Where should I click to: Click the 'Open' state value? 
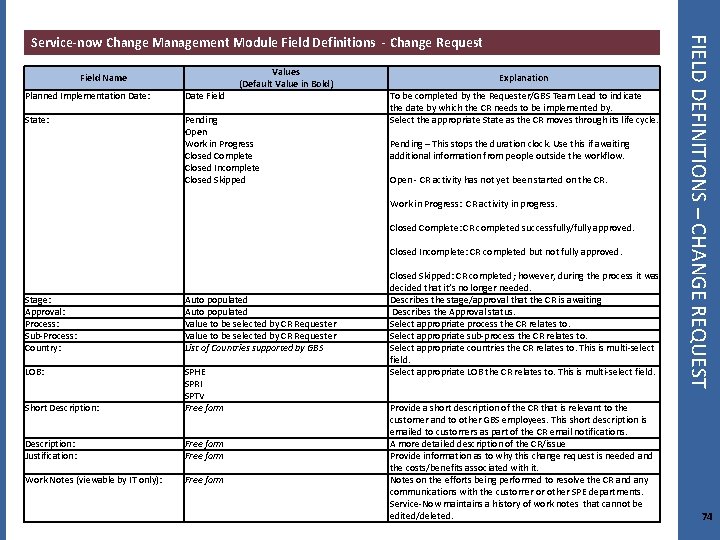pyautogui.click(x=196, y=132)
